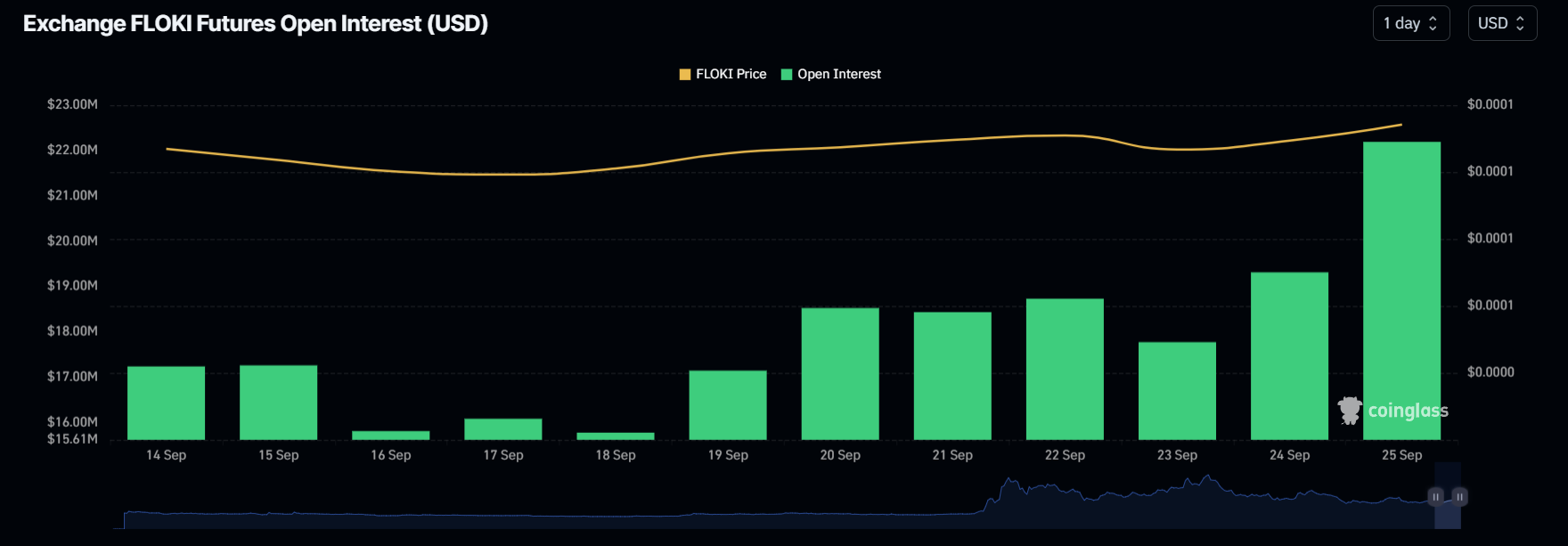Screen dimensions: 1568x546
Task: Click the 15 Sep open interest bar
Action: [x=278, y=403]
